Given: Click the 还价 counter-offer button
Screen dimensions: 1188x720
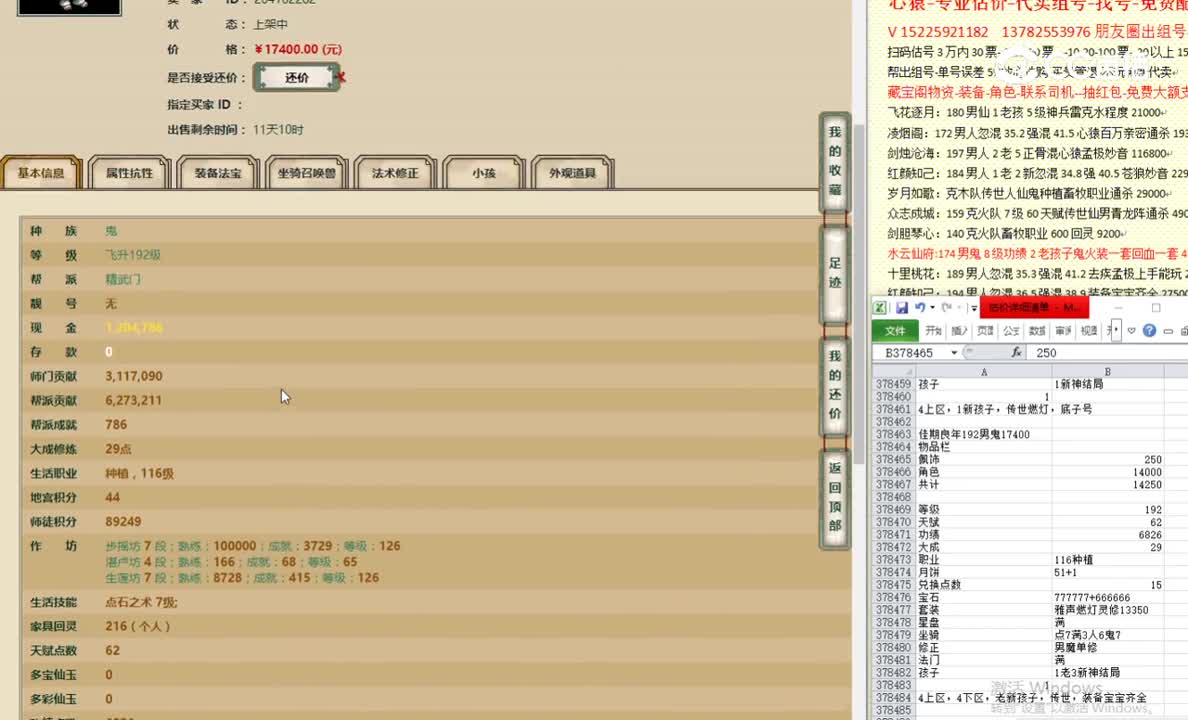Looking at the screenshot, I should pos(296,77).
